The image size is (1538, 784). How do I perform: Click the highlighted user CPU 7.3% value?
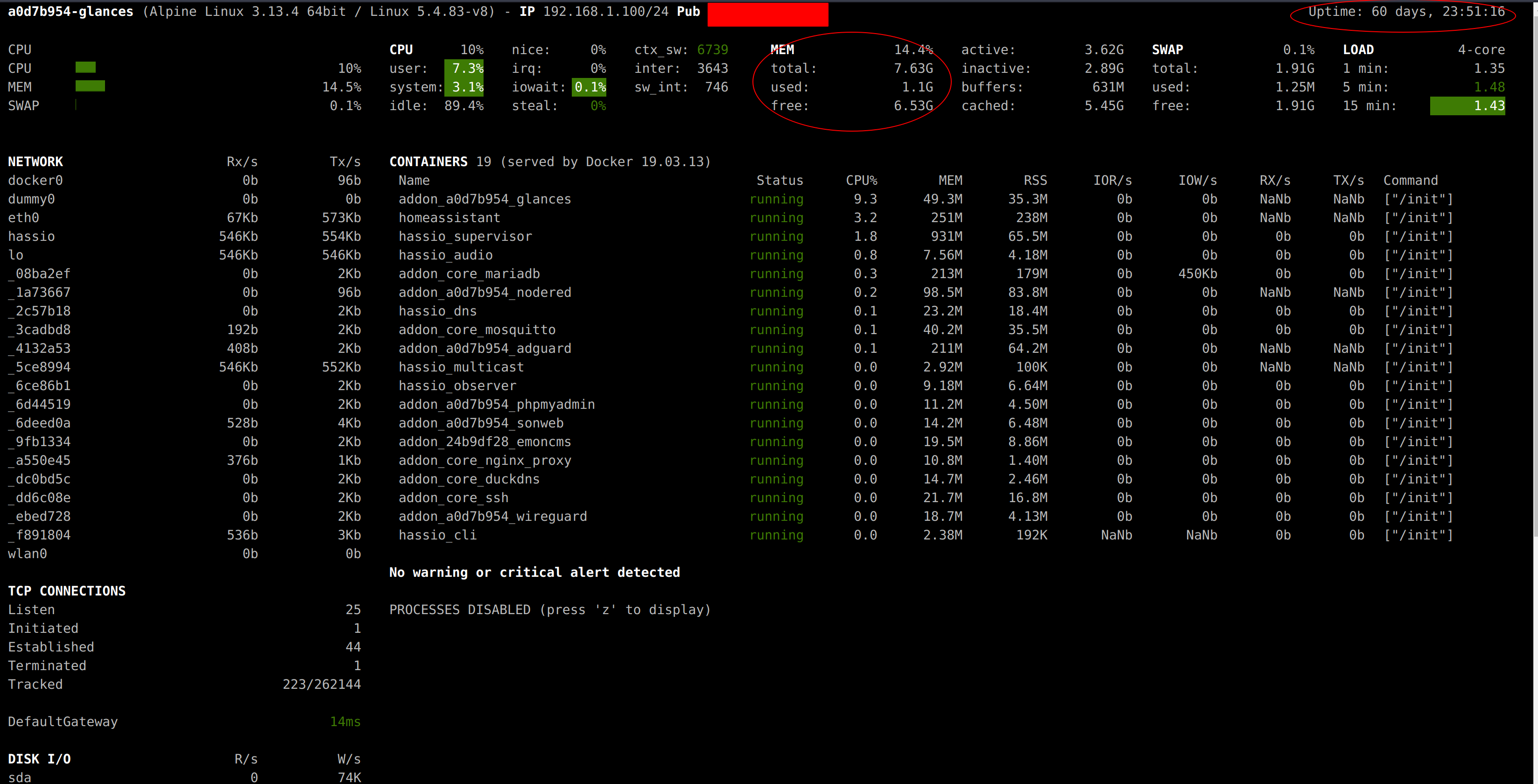[464, 69]
